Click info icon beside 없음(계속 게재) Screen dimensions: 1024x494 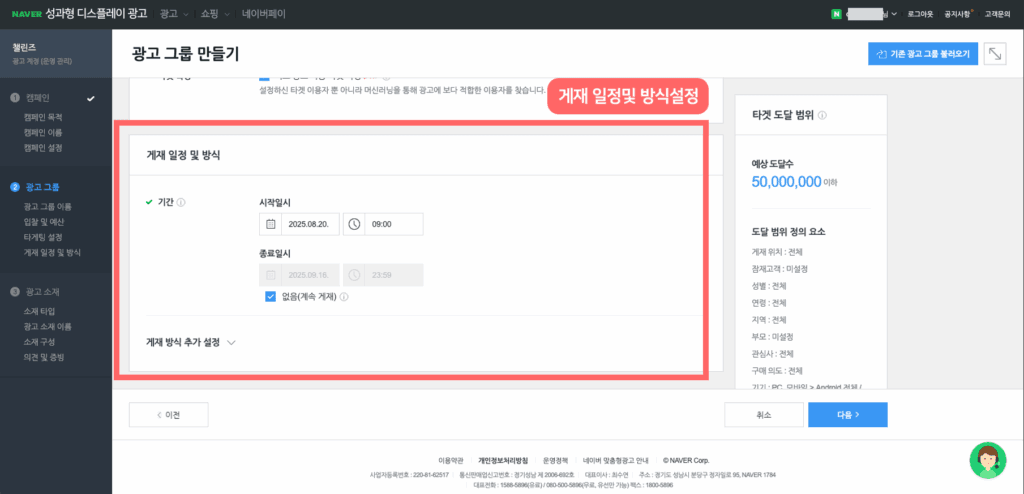(344, 297)
